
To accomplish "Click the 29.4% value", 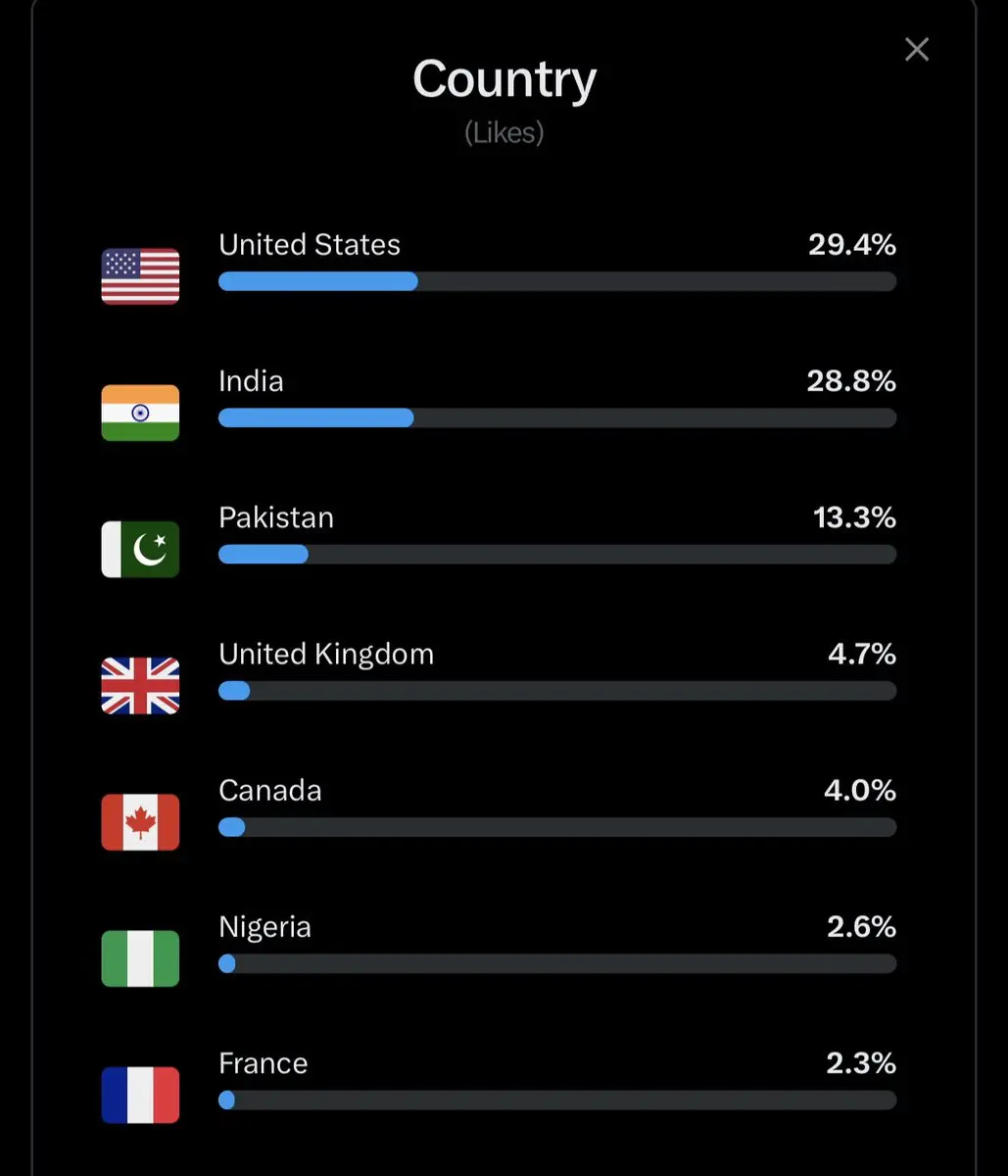I will tap(852, 245).
